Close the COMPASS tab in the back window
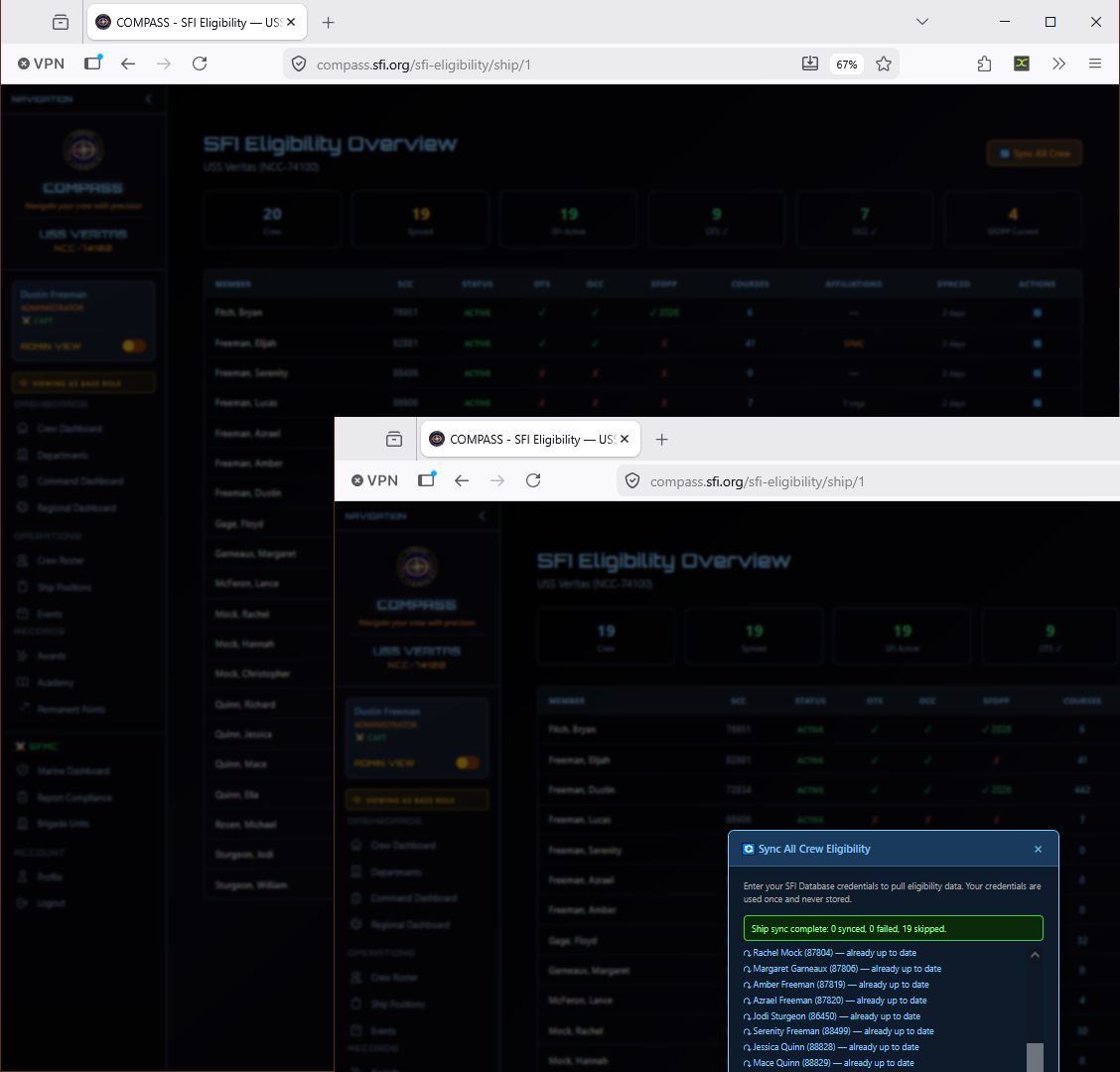 (x=291, y=22)
